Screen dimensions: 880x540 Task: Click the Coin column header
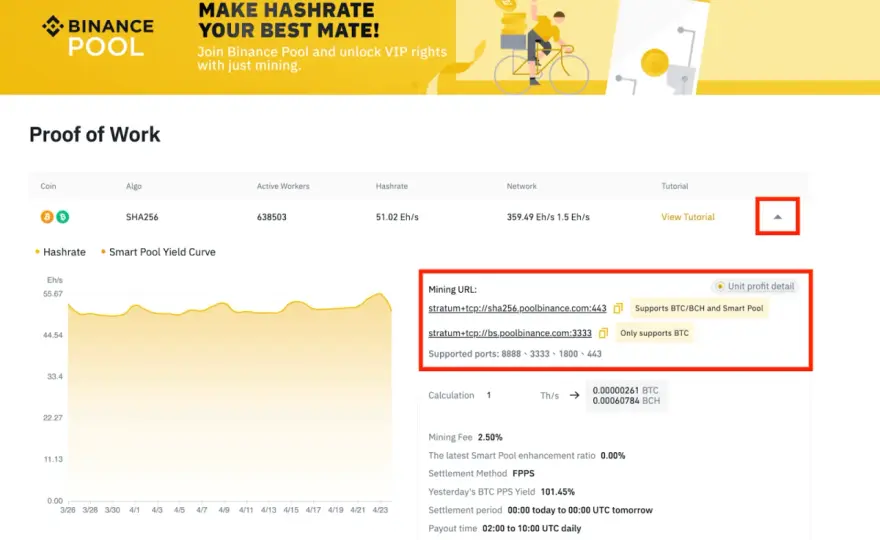[x=48, y=186]
